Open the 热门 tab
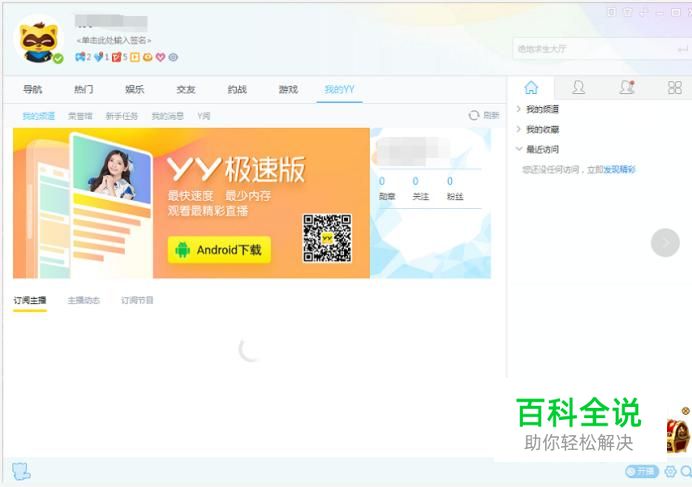 click(x=83, y=89)
